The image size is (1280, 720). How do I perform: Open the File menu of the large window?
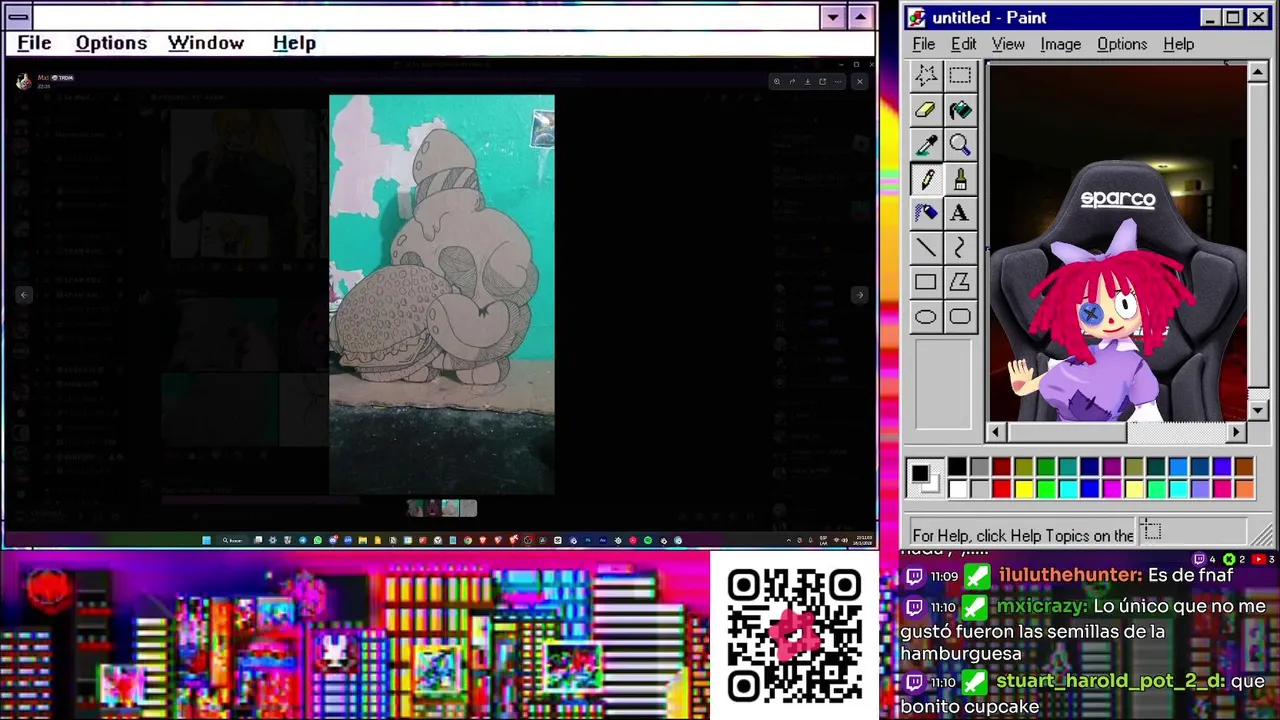coord(34,43)
